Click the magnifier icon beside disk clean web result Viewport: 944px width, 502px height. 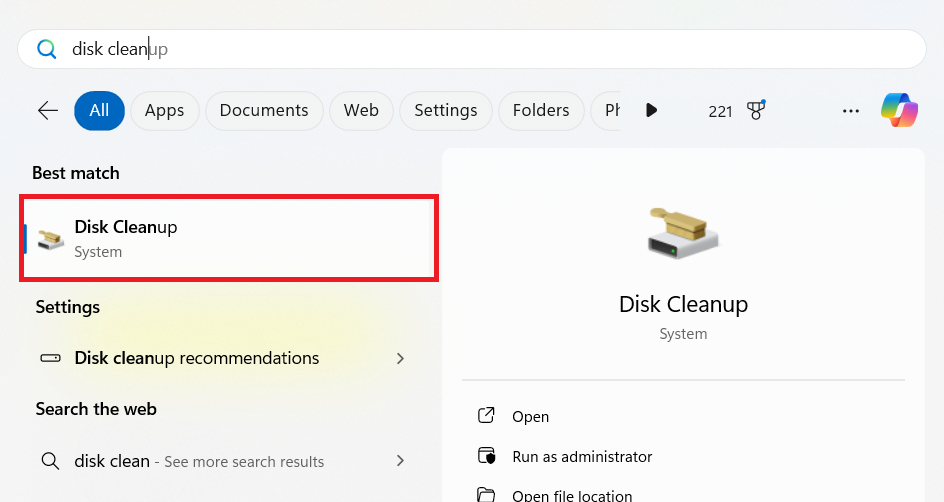[x=50, y=461]
